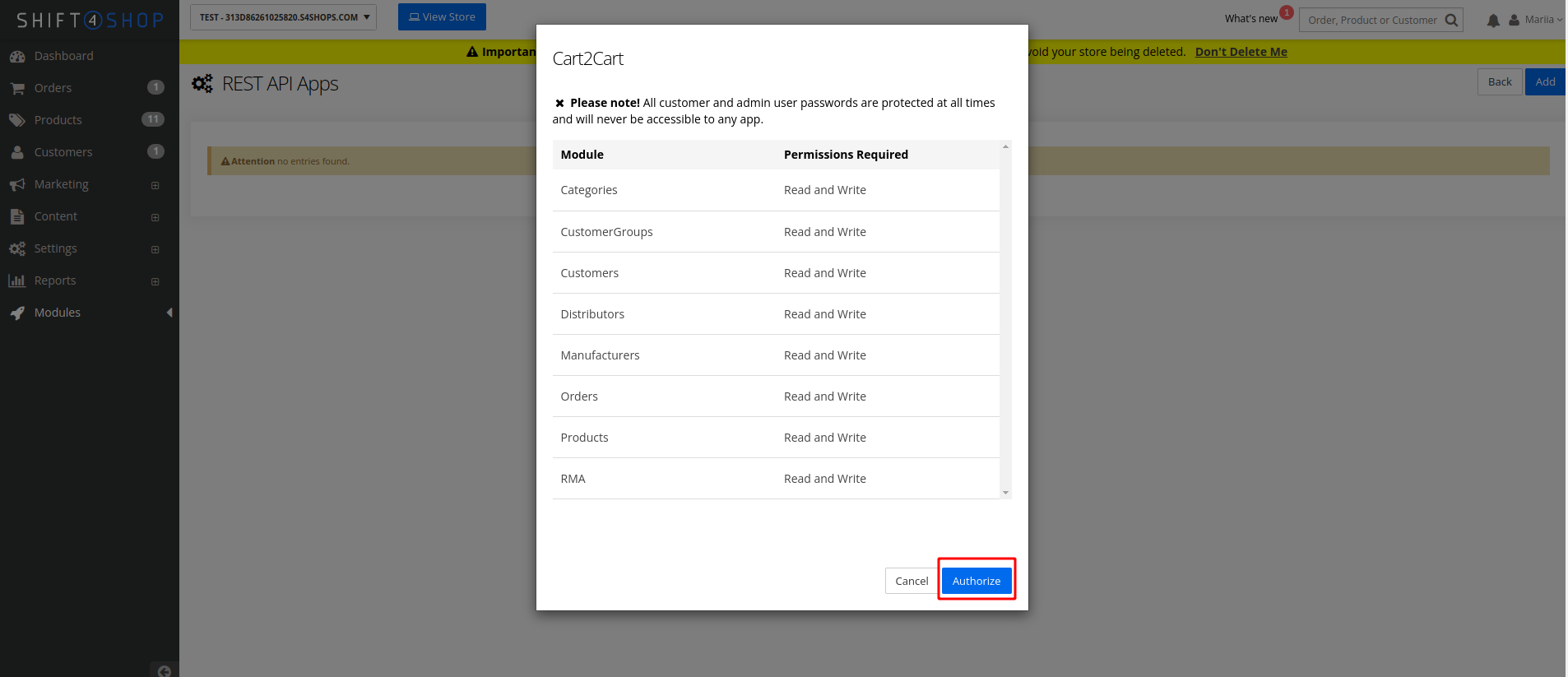Expand the Marketing submenu plus icon
Screen dimensions: 1568x677
coord(155,185)
